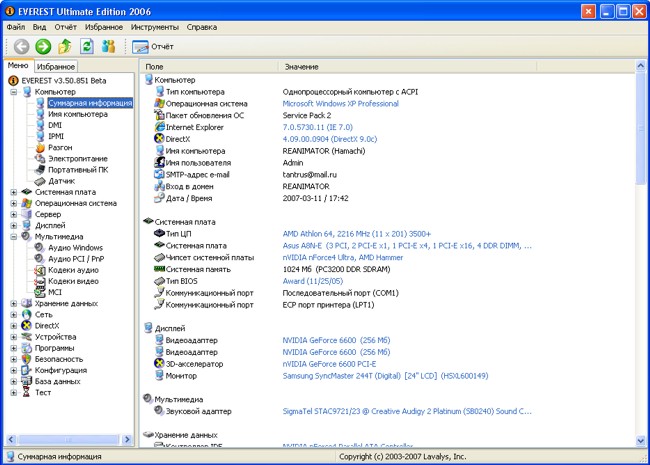Click the REANIMATOR (Hamachi) value

coord(324,151)
